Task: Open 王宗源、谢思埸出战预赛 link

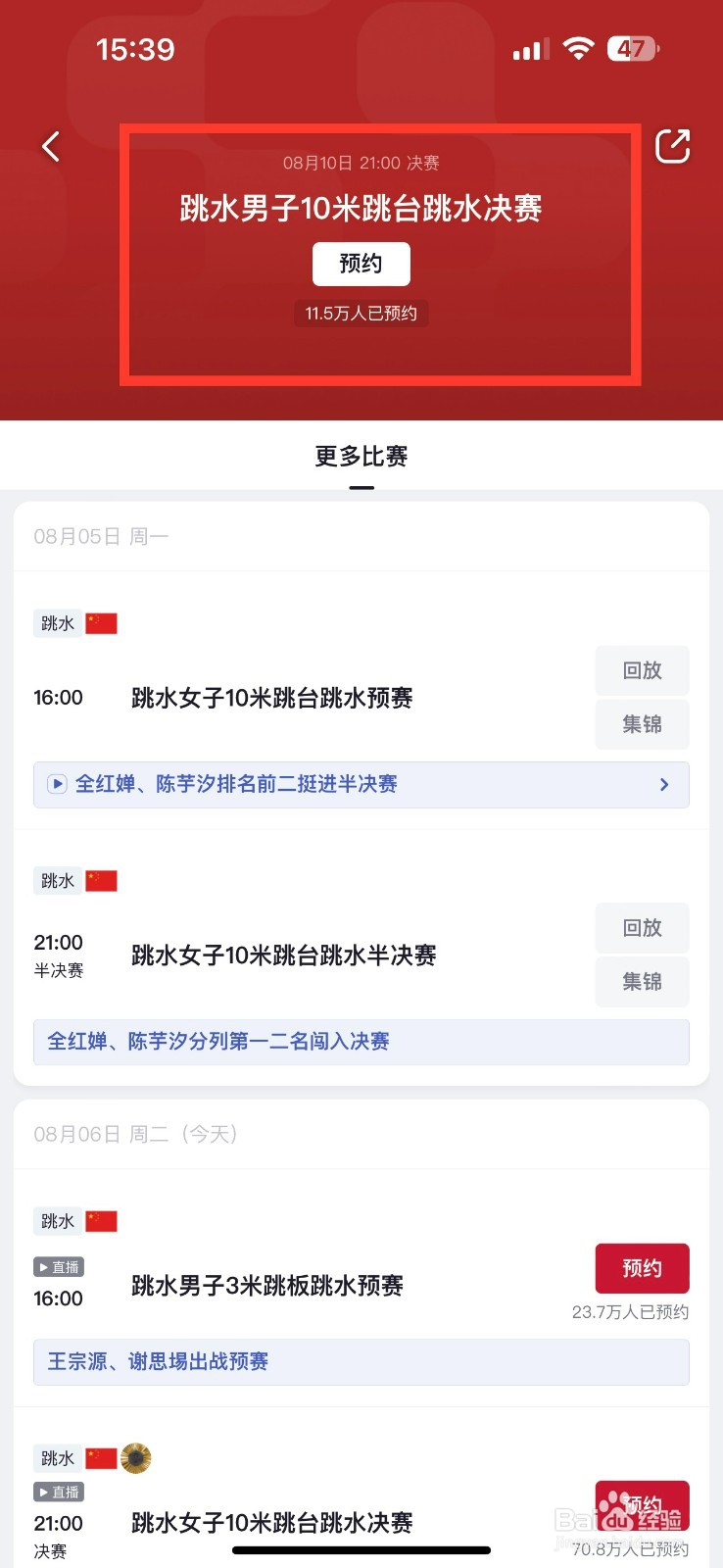Action: [361, 1361]
